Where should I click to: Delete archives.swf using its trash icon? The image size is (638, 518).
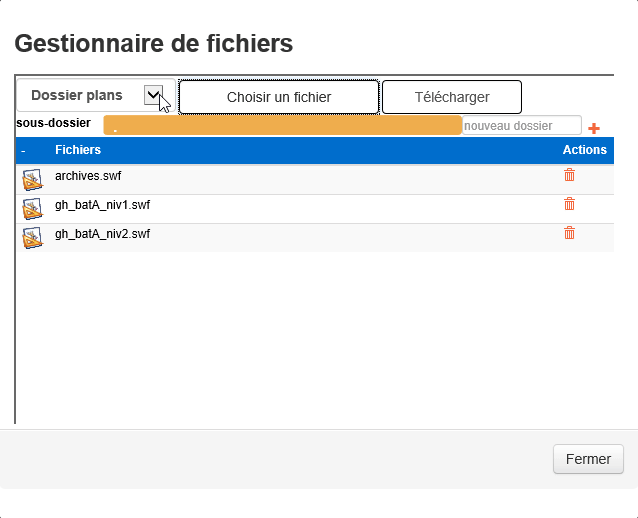(x=570, y=175)
